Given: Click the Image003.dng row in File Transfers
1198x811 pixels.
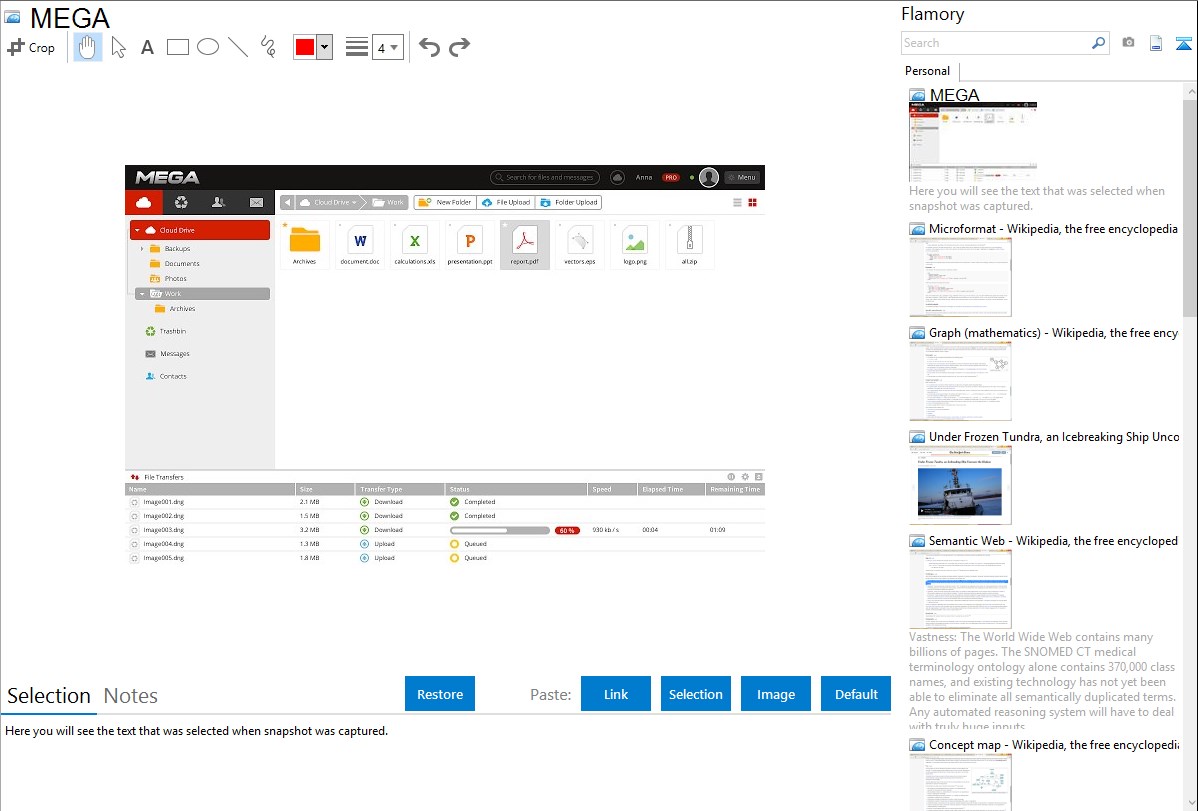Looking at the screenshot, I should point(445,530).
